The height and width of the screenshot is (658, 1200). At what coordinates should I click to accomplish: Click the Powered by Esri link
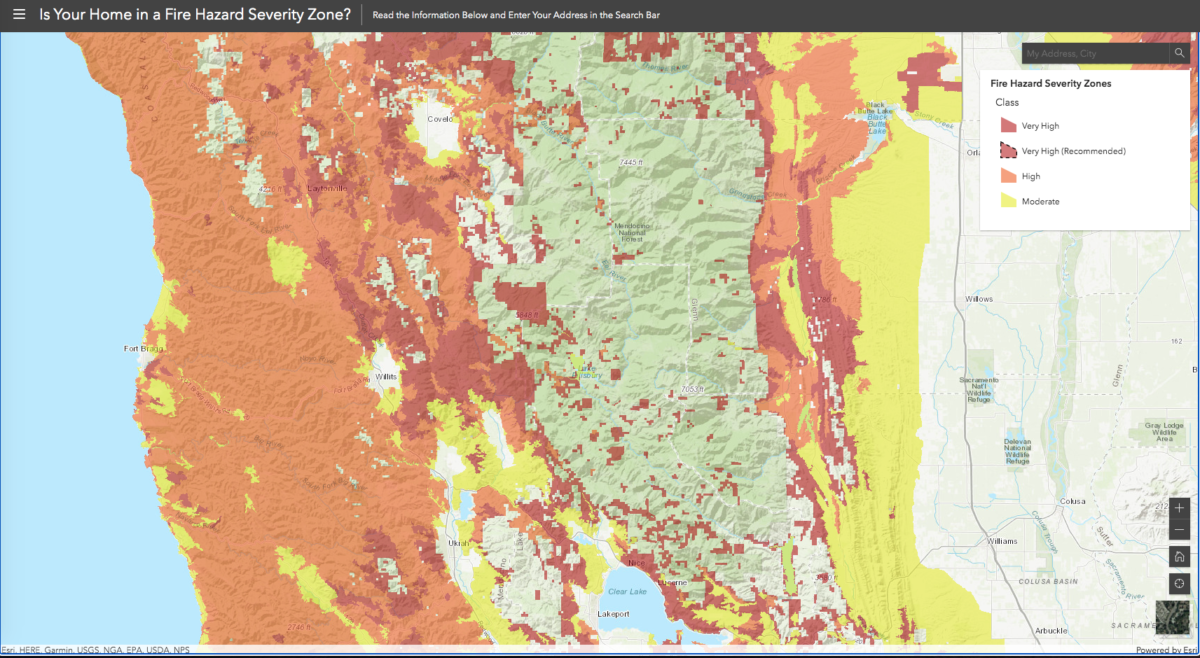coord(1167,650)
